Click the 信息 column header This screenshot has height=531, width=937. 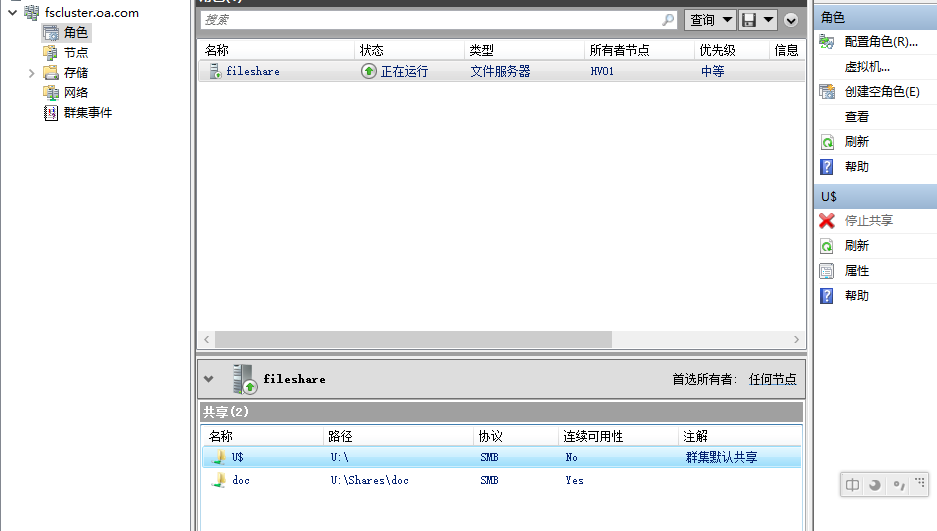click(x=786, y=50)
